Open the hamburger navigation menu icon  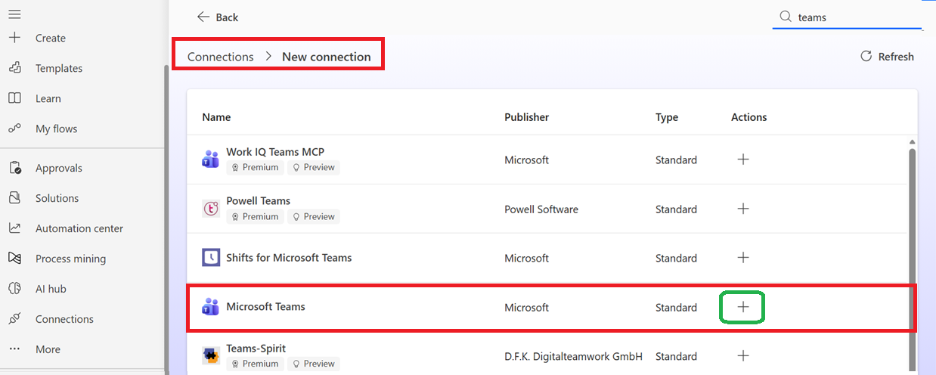point(14,14)
